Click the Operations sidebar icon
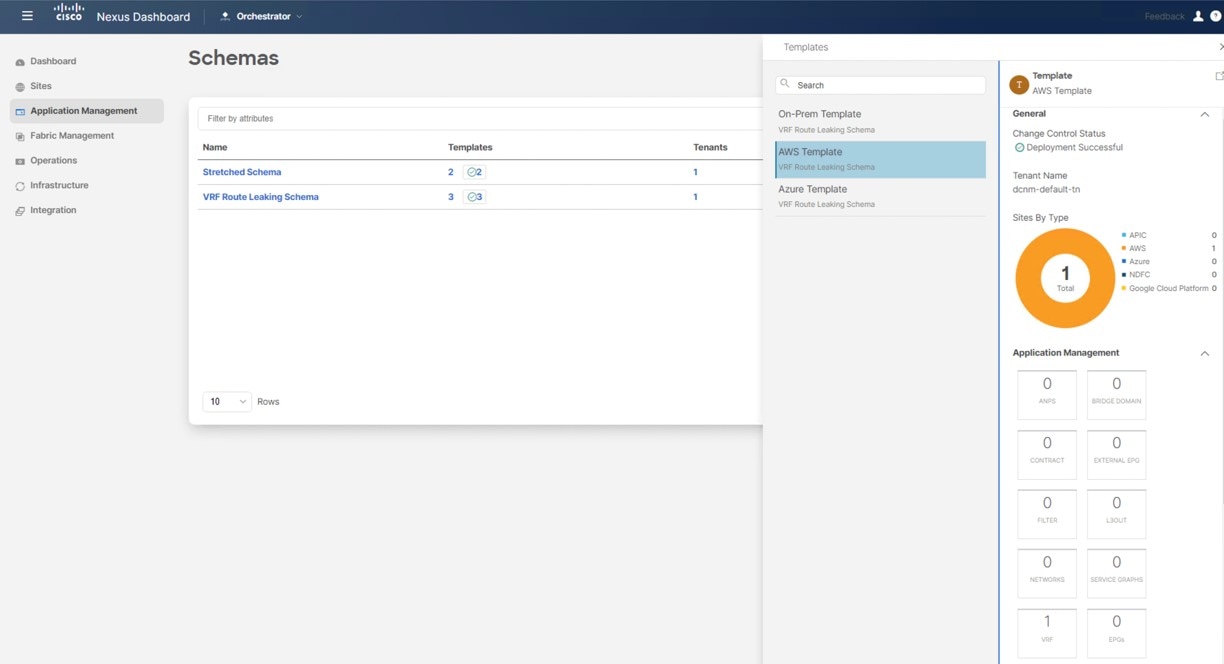The image size is (1224, 664). coord(20,161)
